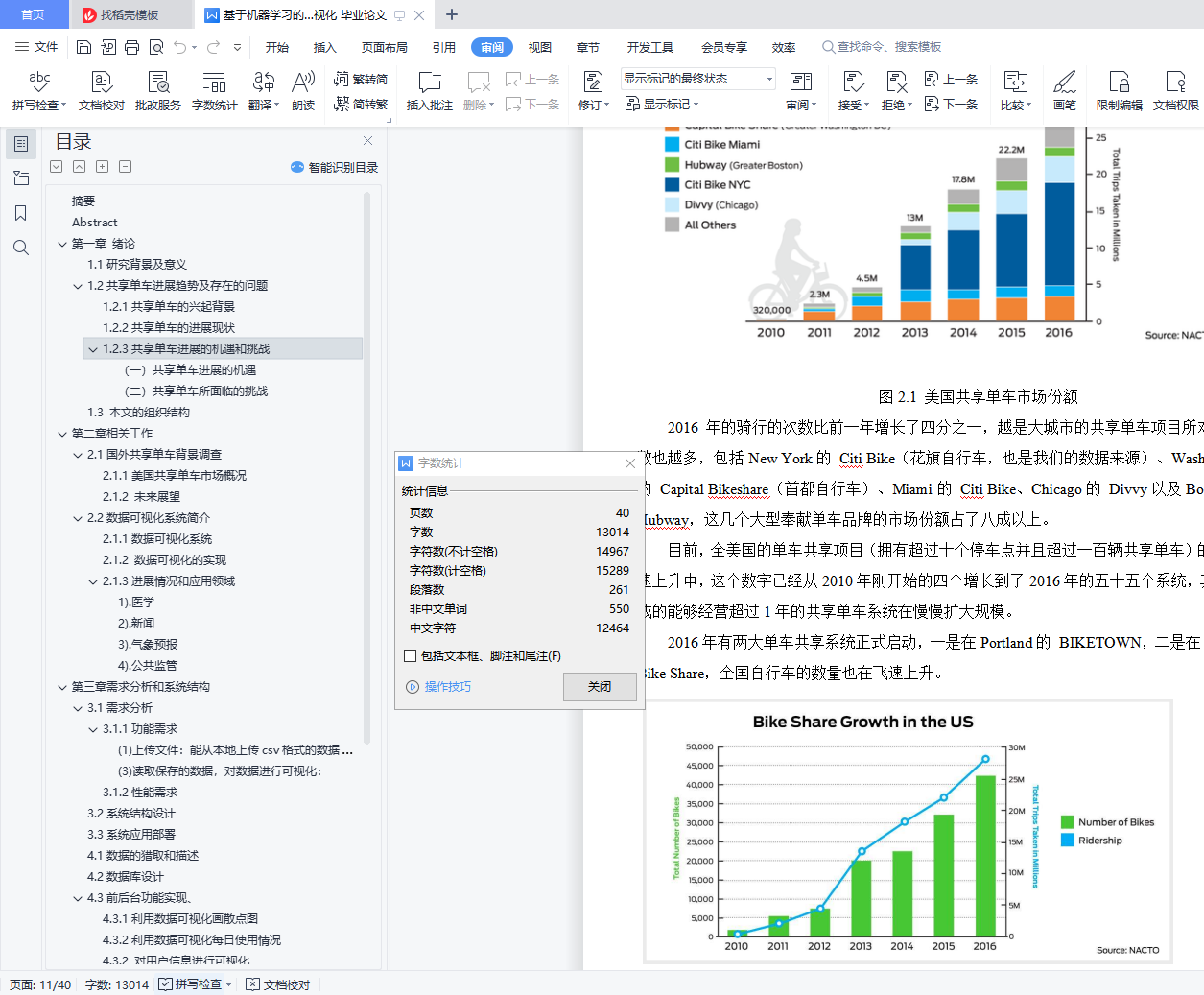Select the 画笔 pen tool
Screen dimensions: 1204x995
1065,91
